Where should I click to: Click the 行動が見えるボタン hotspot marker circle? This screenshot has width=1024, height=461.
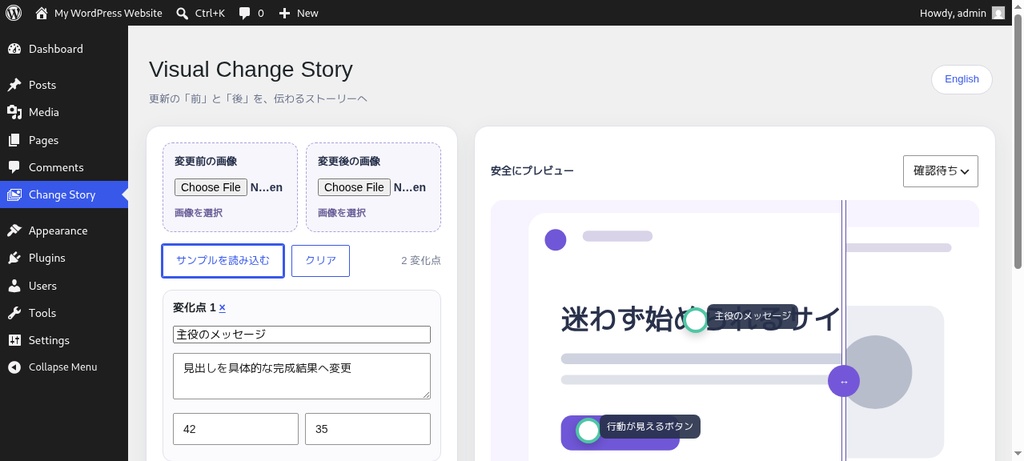click(x=588, y=430)
